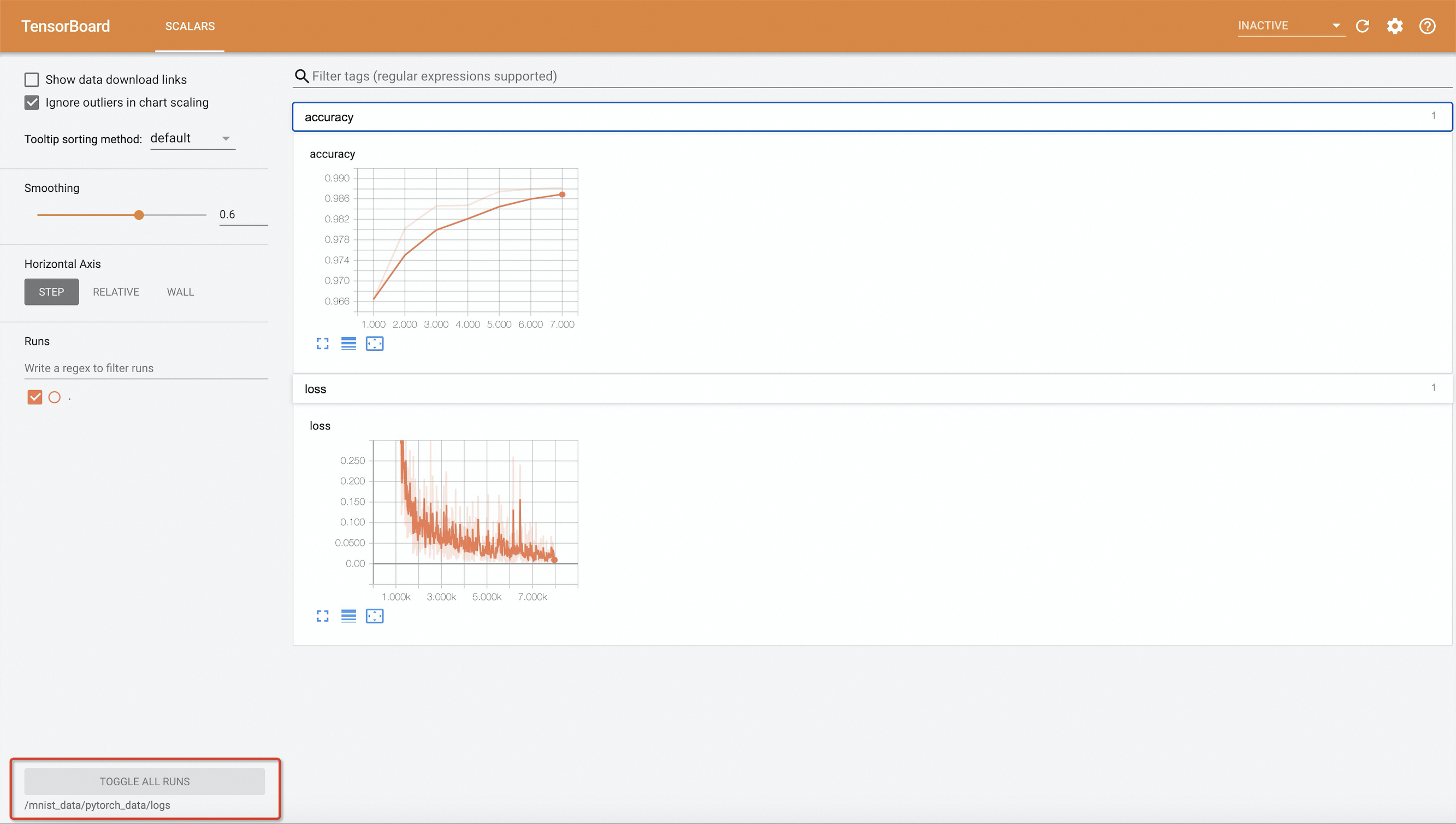
Task: Click the refresh button in the top toolbar
Action: tap(1364, 25)
